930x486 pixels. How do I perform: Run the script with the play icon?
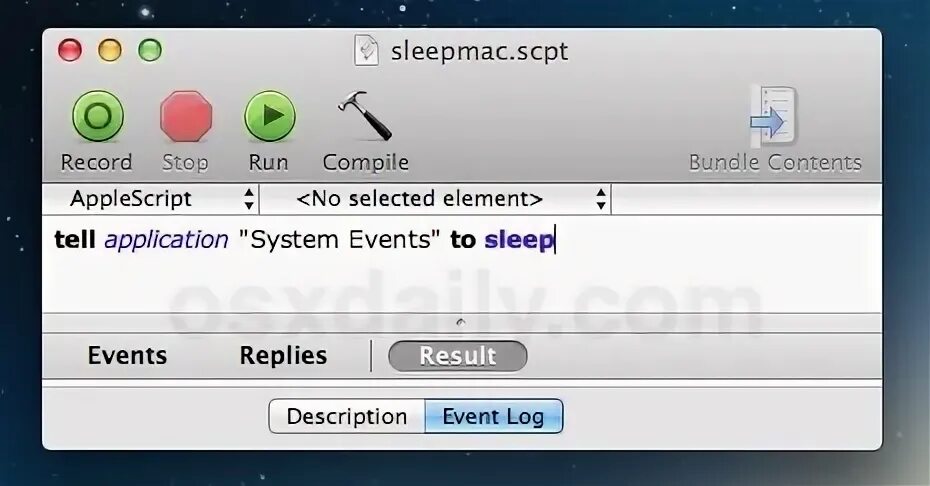(270, 116)
